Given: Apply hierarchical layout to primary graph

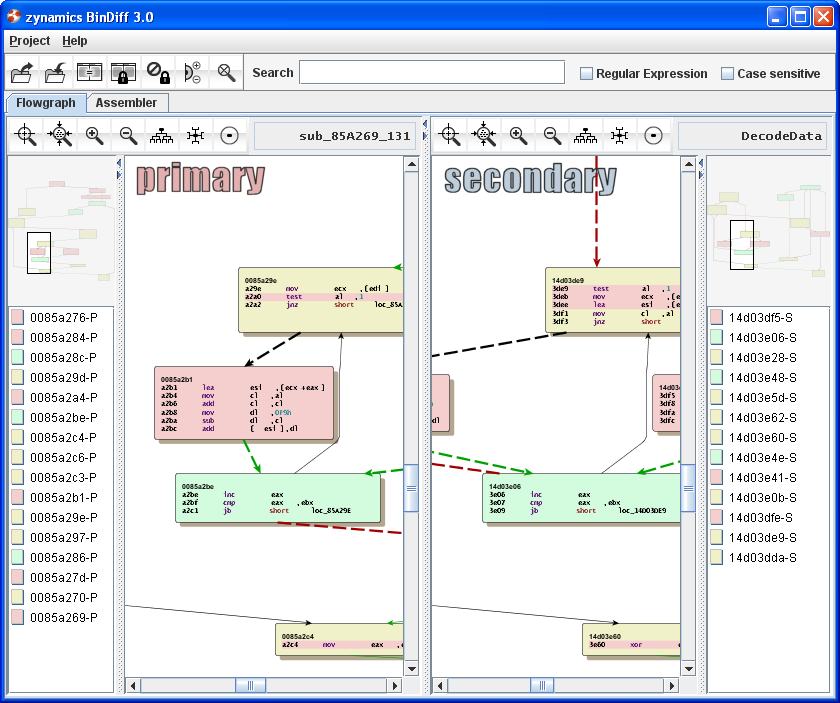Looking at the screenshot, I should point(161,135).
